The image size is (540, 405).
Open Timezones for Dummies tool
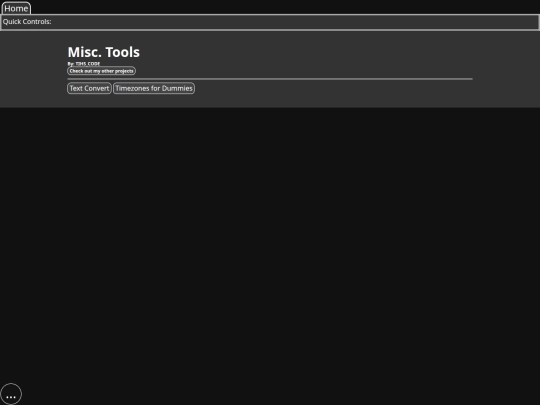click(x=154, y=89)
